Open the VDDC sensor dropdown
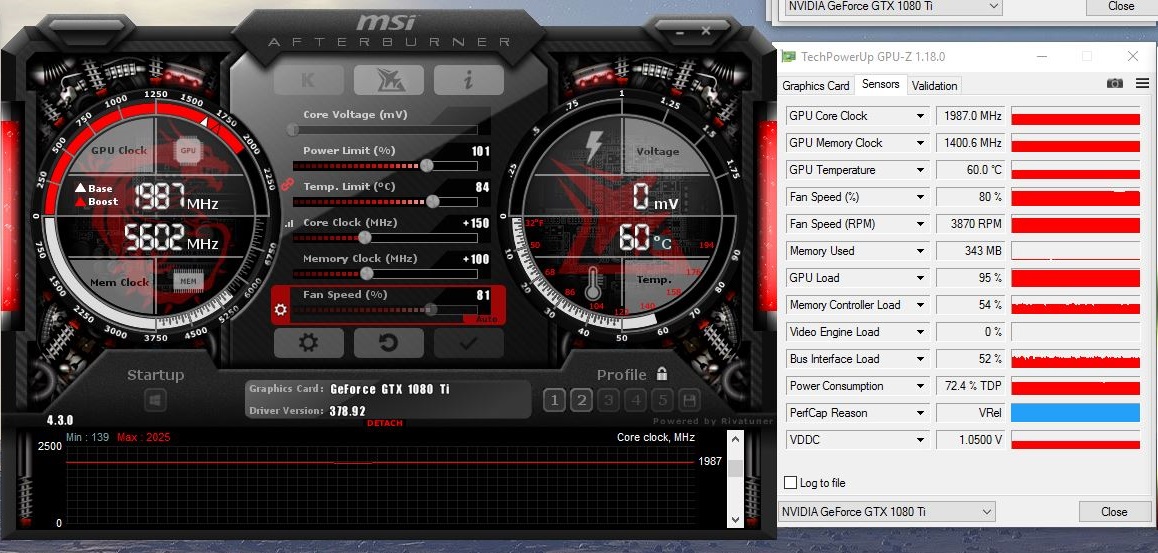Image resolution: width=1158 pixels, height=553 pixels. point(920,440)
